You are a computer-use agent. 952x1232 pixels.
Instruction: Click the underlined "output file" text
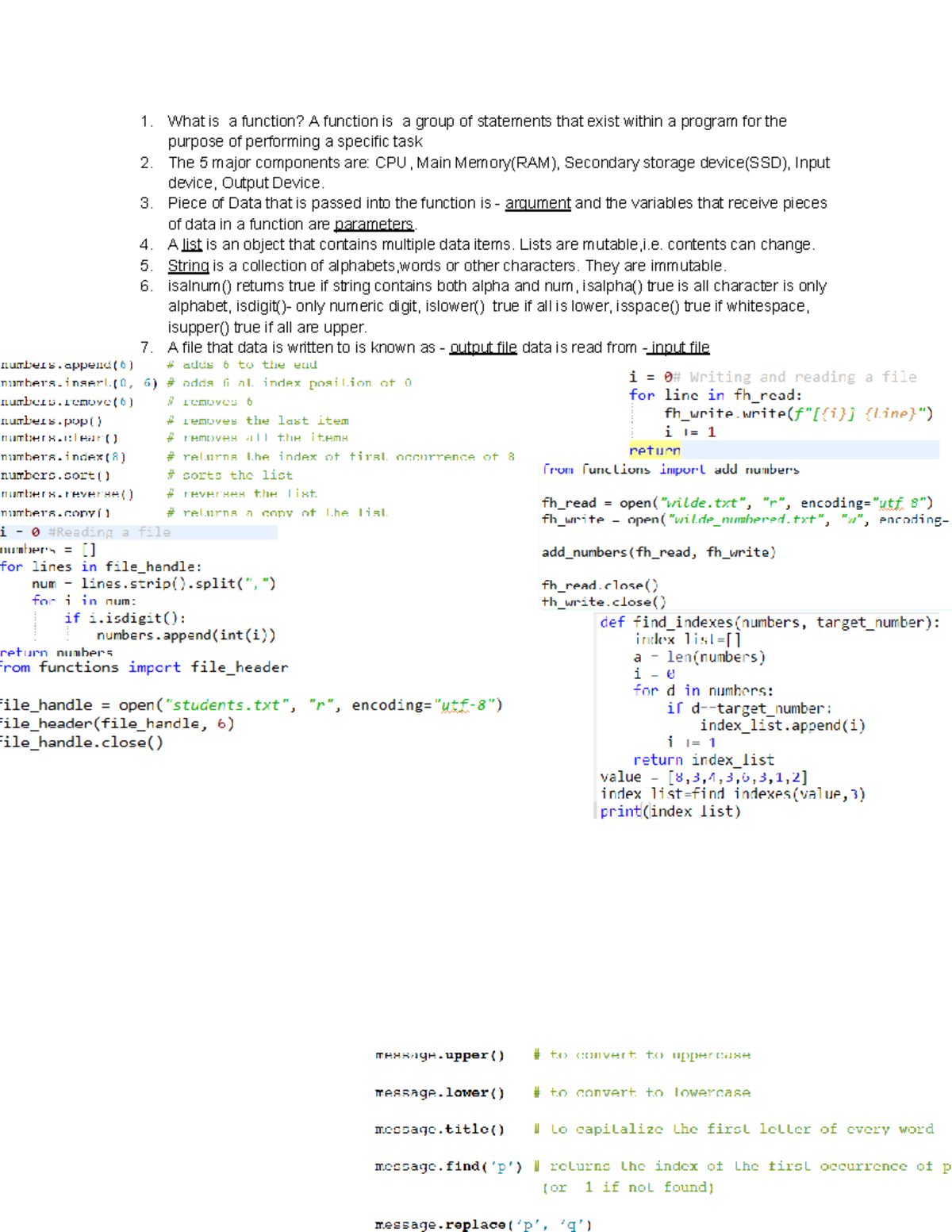[483, 348]
